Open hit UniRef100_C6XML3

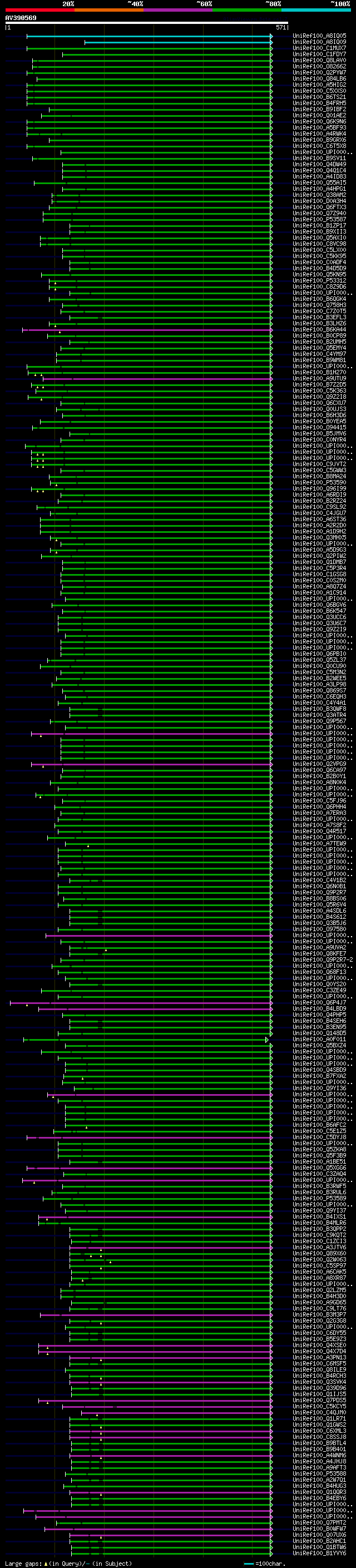click(x=319, y=1431)
